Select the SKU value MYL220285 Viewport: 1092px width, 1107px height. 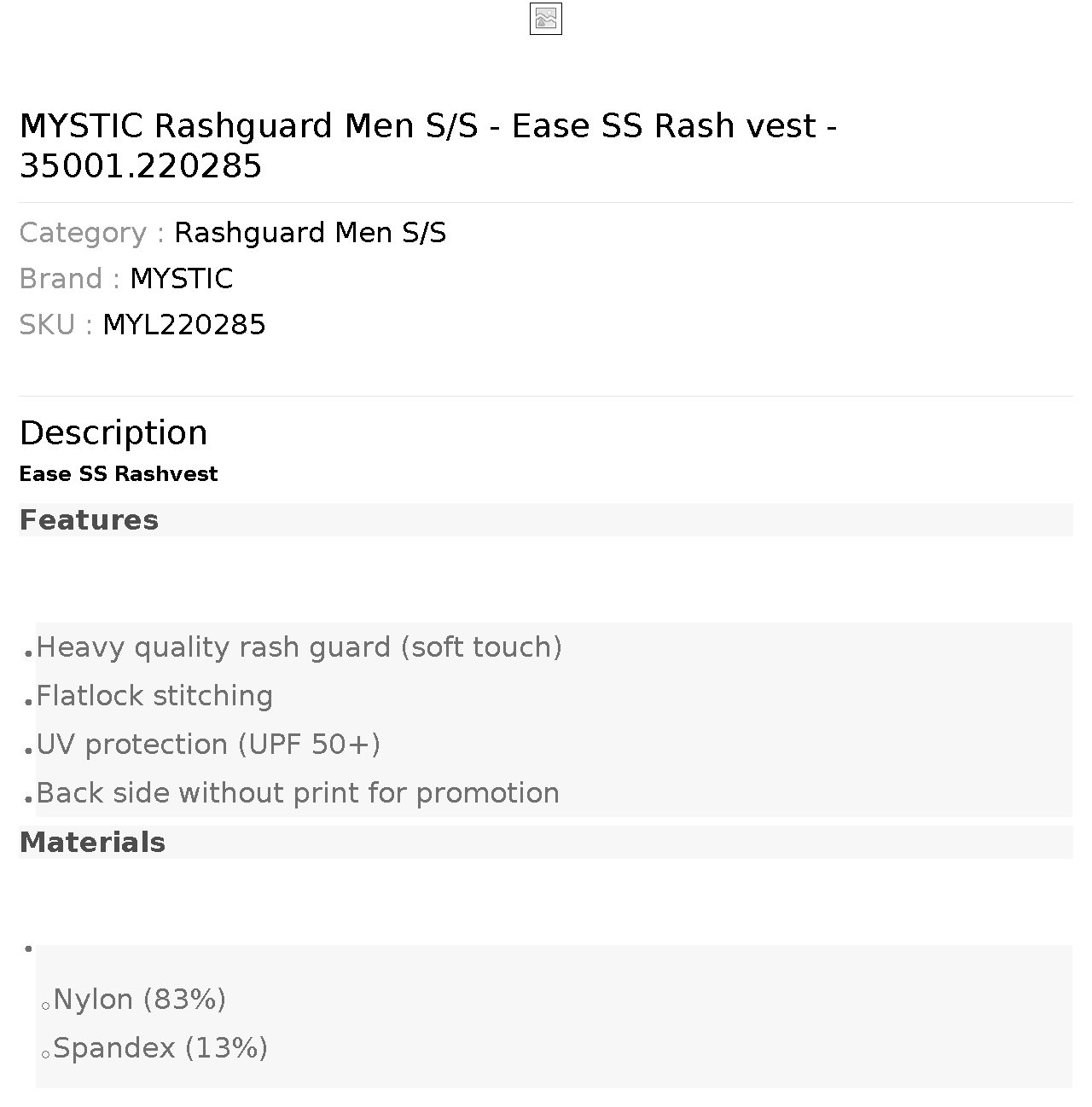coord(184,325)
